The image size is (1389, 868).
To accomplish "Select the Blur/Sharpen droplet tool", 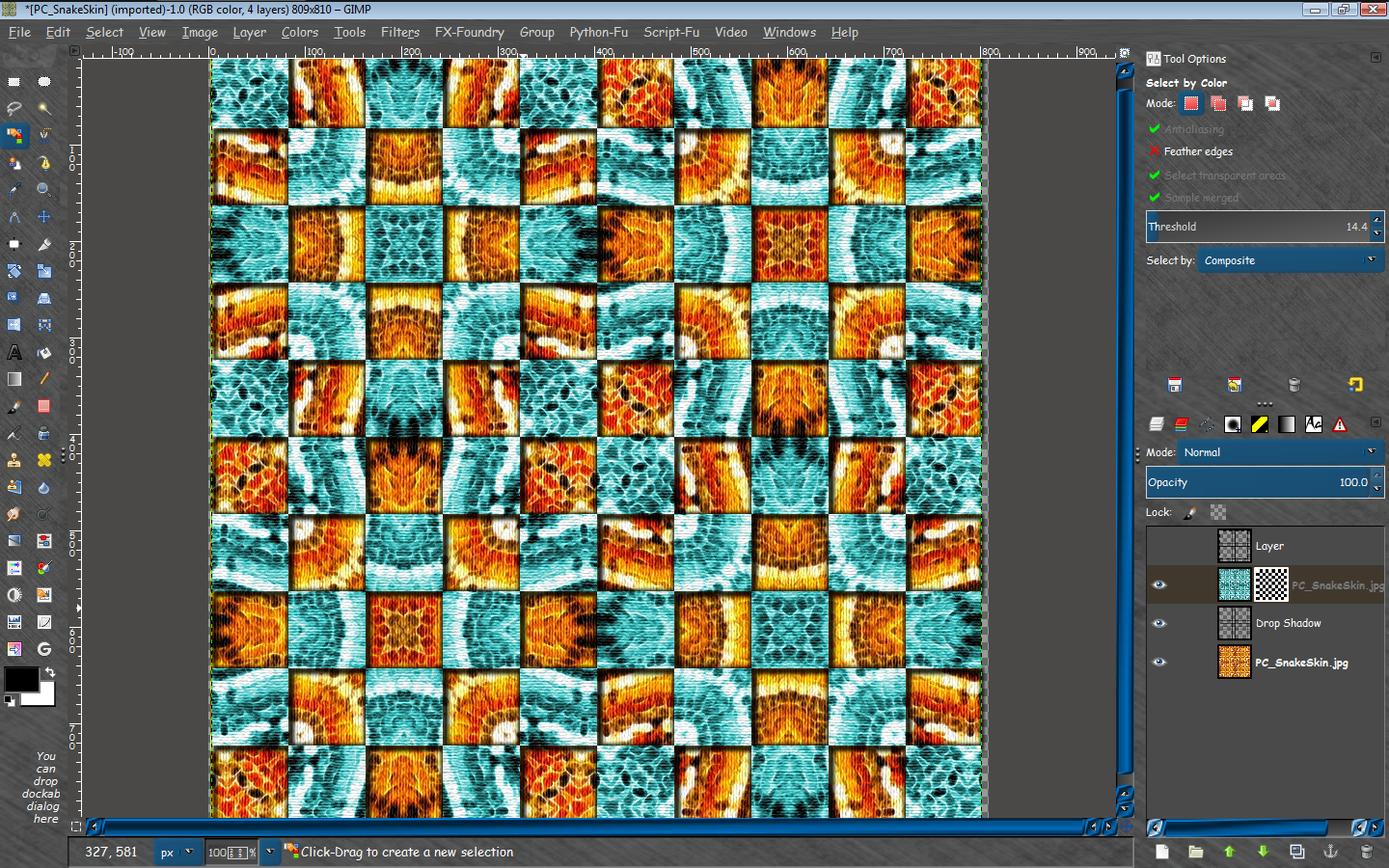I will tap(44, 487).
